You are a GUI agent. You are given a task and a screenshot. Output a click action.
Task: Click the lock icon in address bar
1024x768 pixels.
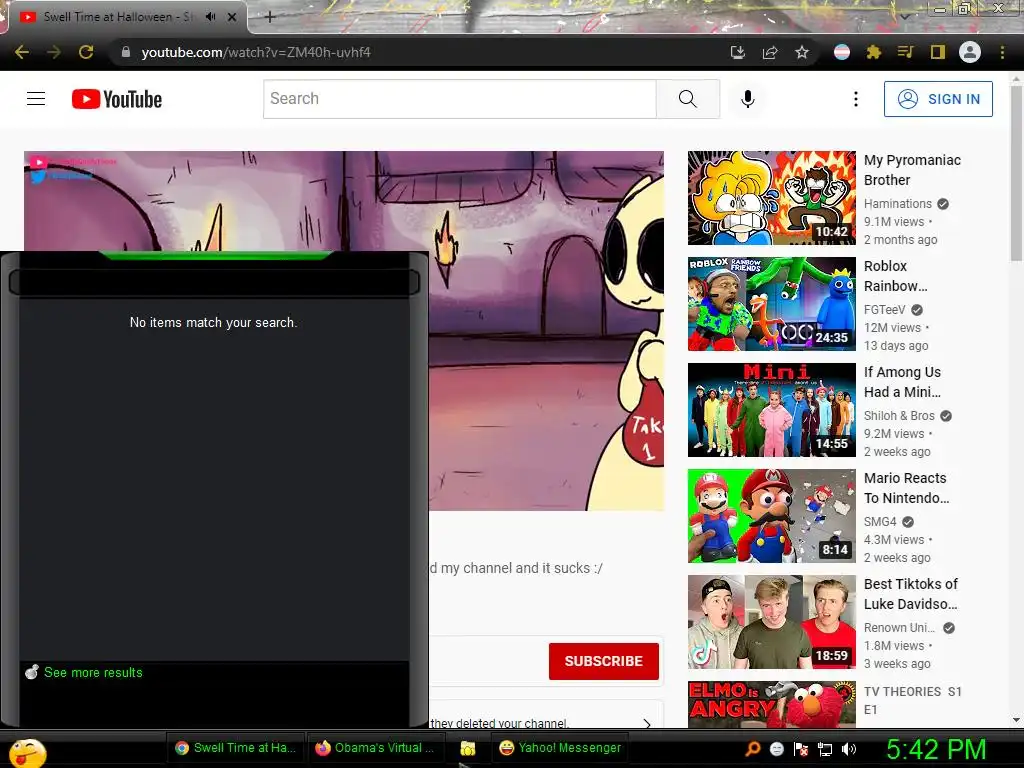126,52
